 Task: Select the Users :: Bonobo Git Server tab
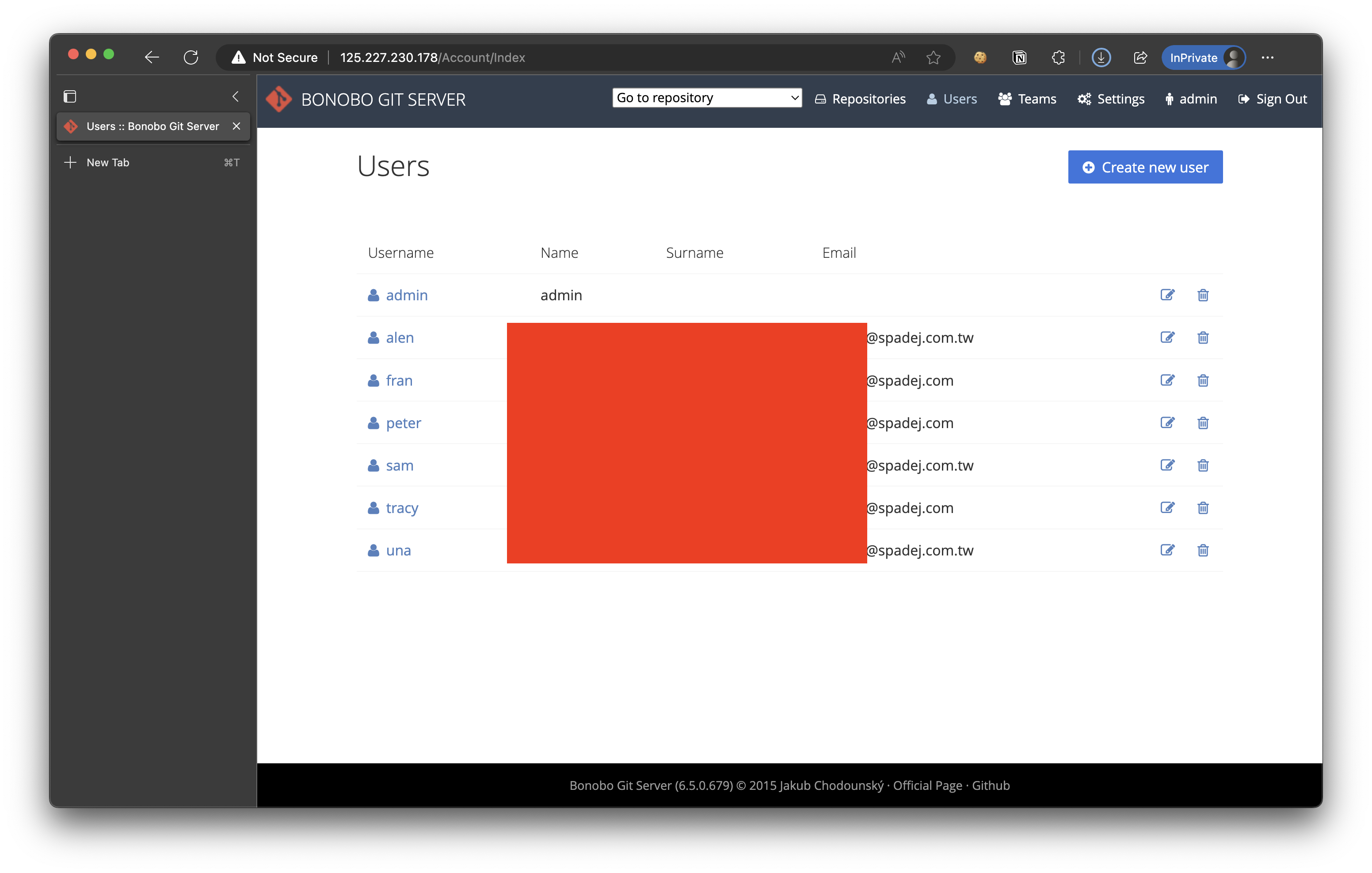[152, 126]
